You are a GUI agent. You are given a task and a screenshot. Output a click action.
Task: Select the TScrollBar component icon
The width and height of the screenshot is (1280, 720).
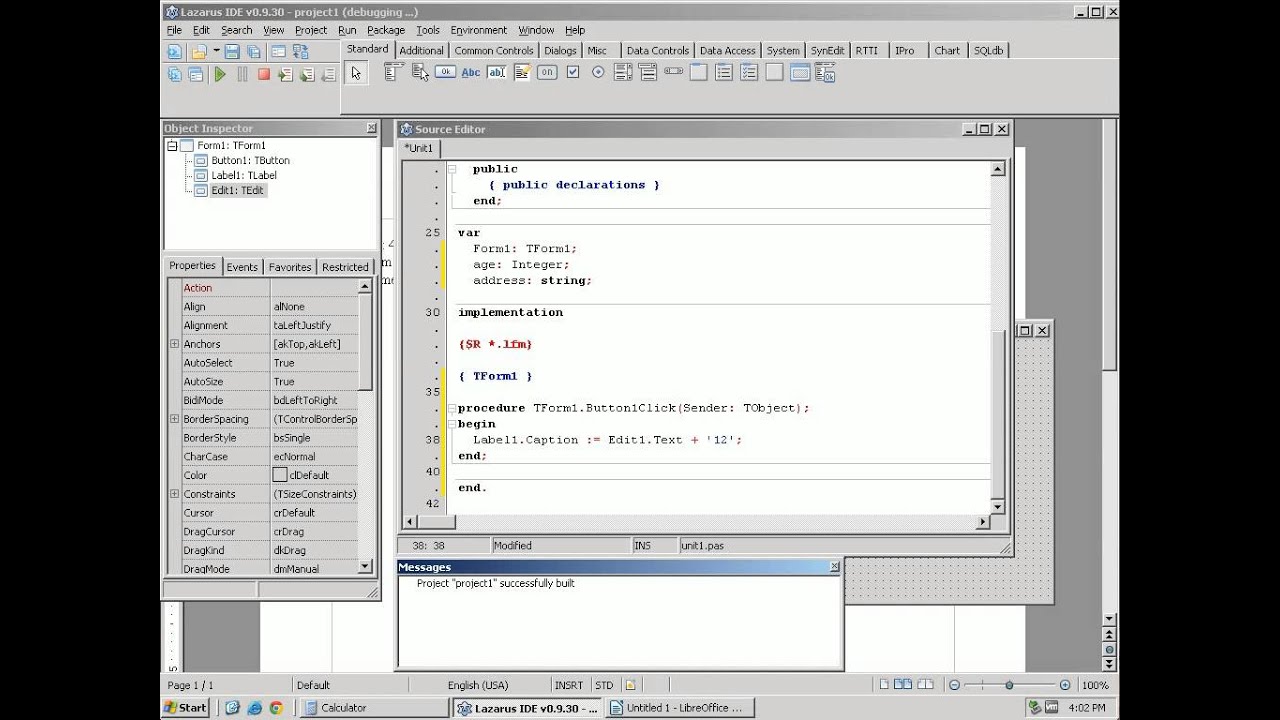(x=673, y=72)
